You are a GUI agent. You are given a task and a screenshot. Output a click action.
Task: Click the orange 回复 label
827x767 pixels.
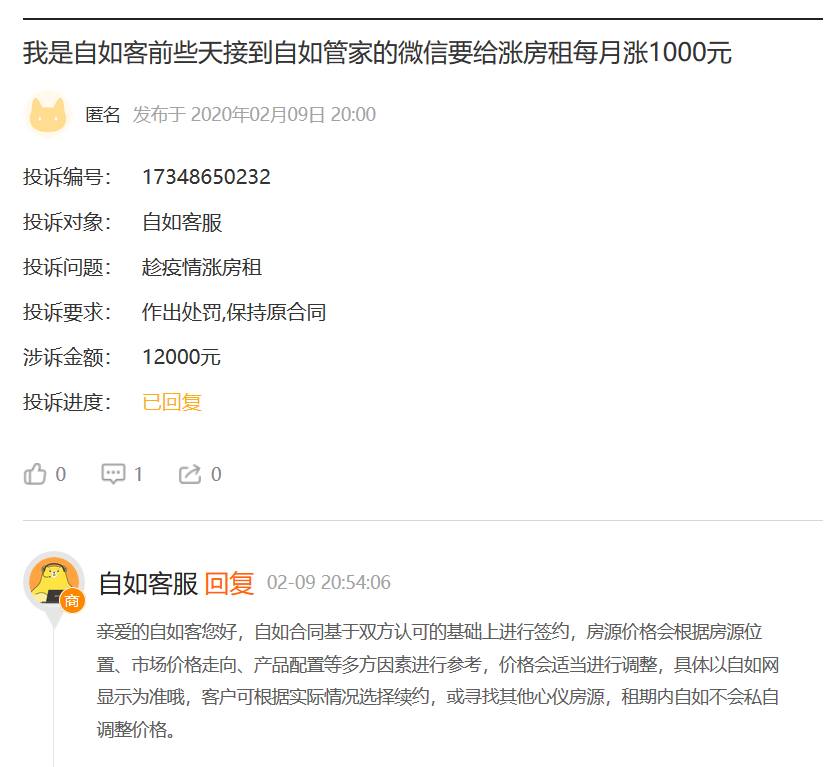click(x=229, y=583)
